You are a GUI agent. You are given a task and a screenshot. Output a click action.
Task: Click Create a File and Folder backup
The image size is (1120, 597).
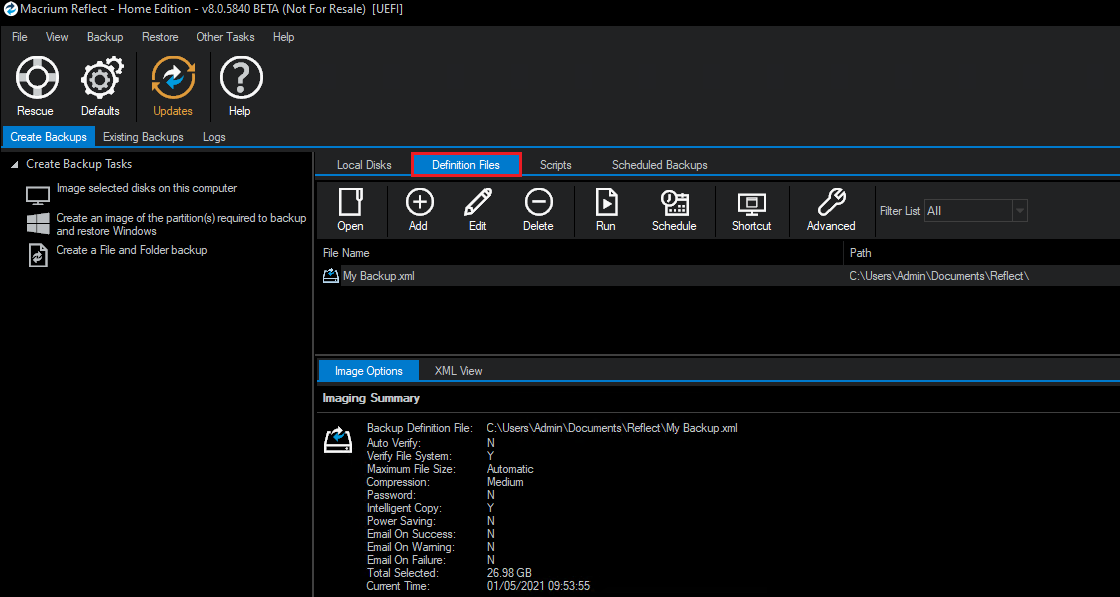click(x=132, y=250)
